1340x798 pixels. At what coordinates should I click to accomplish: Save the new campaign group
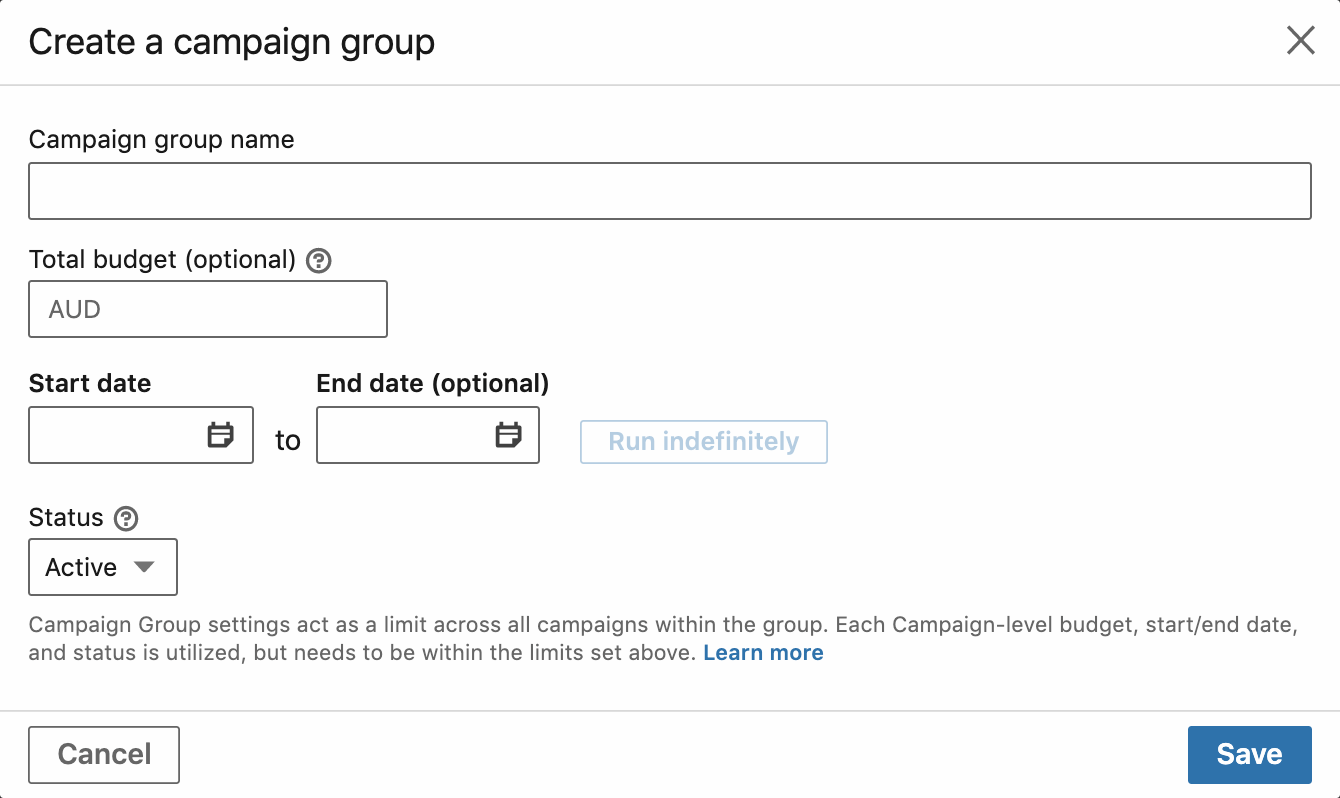tap(1249, 754)
